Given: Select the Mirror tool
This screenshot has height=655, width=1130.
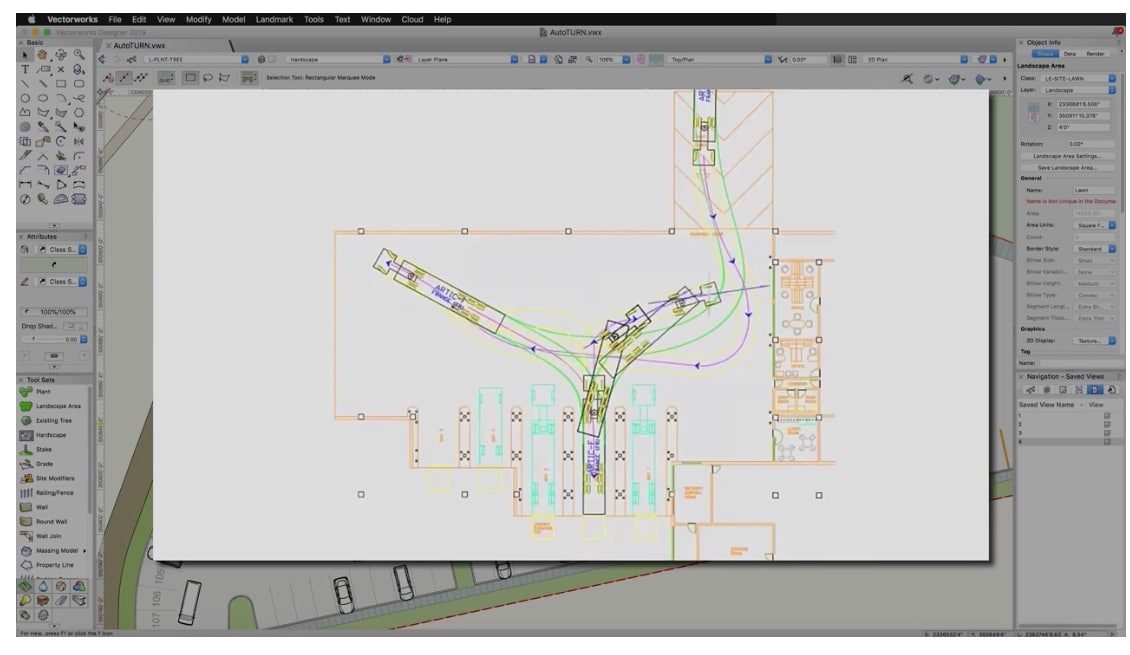Looking at the screenshot, I should [79, 141].
